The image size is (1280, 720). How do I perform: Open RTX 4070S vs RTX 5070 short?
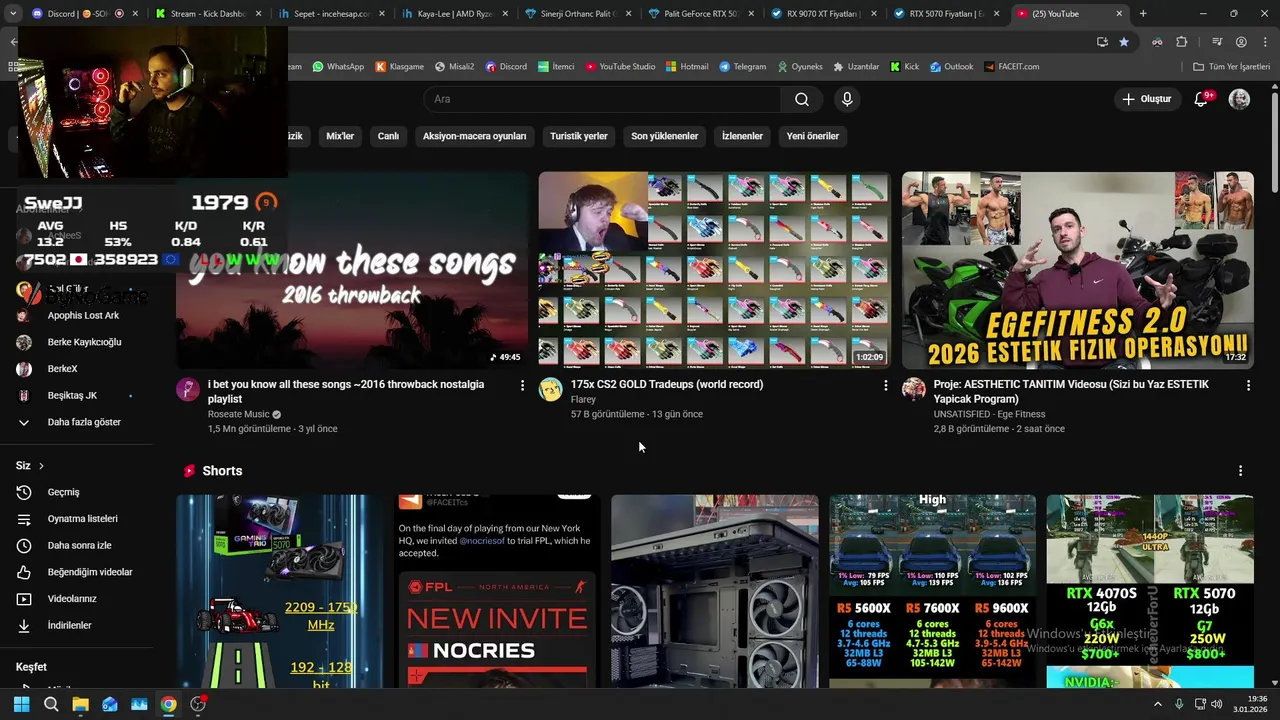click(x=1150, y=591)
